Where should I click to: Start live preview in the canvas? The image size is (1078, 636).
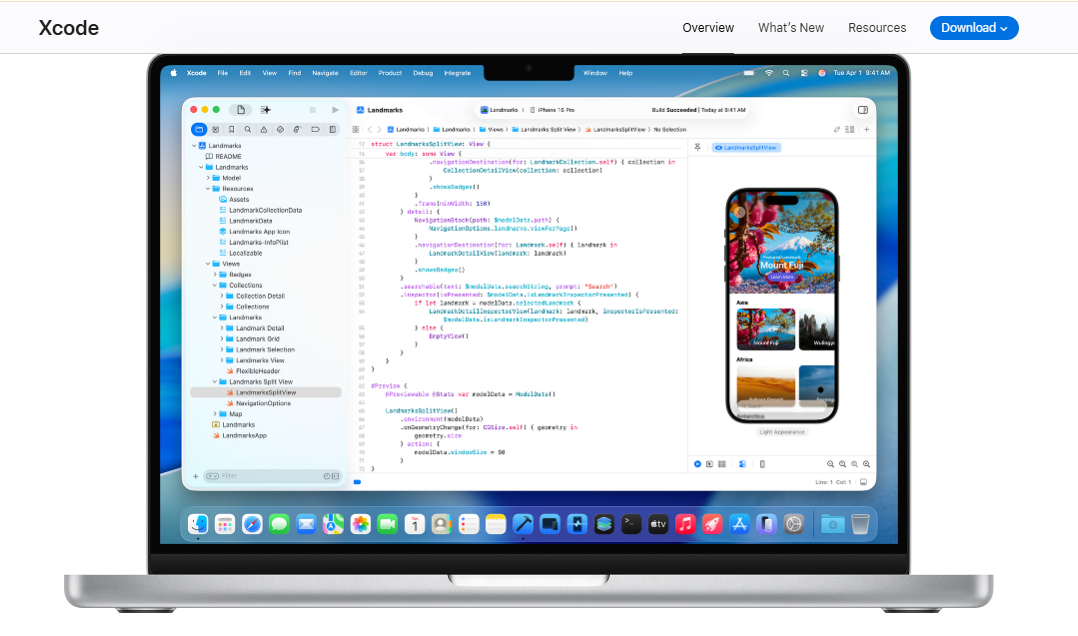pyautogui.click(x=697, y=464)
